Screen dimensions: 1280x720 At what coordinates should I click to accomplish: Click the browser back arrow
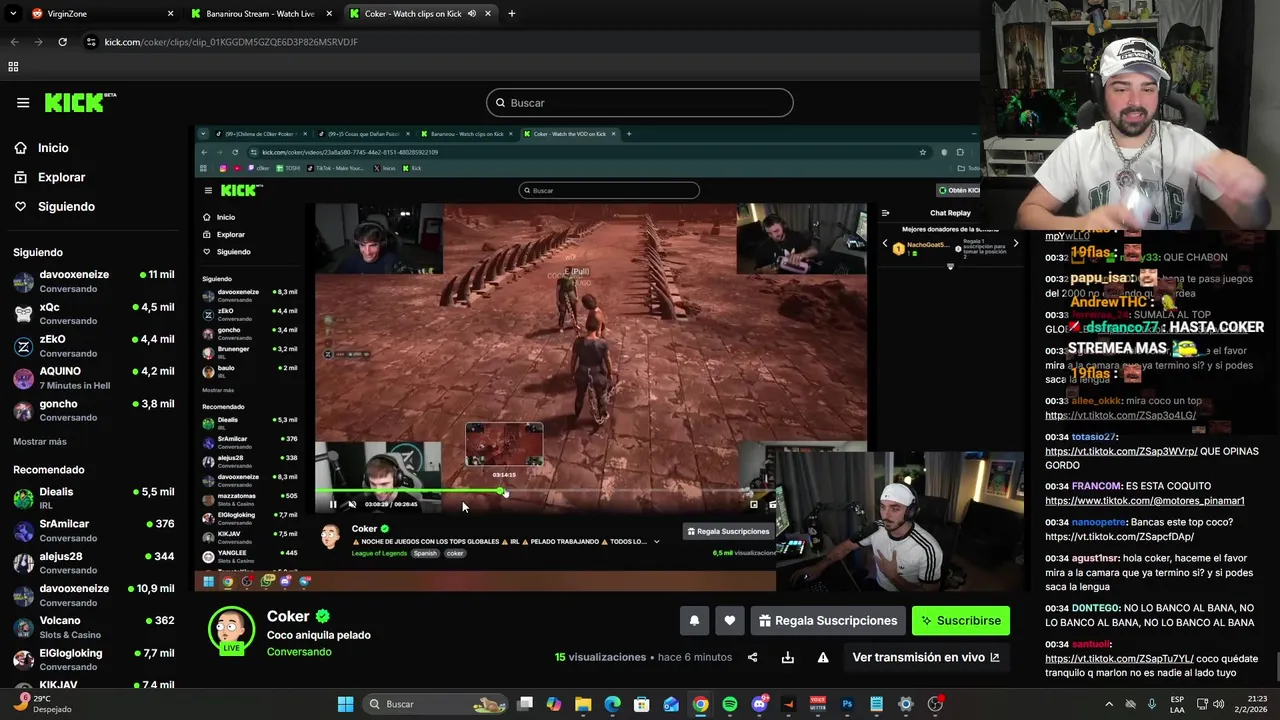14,42
